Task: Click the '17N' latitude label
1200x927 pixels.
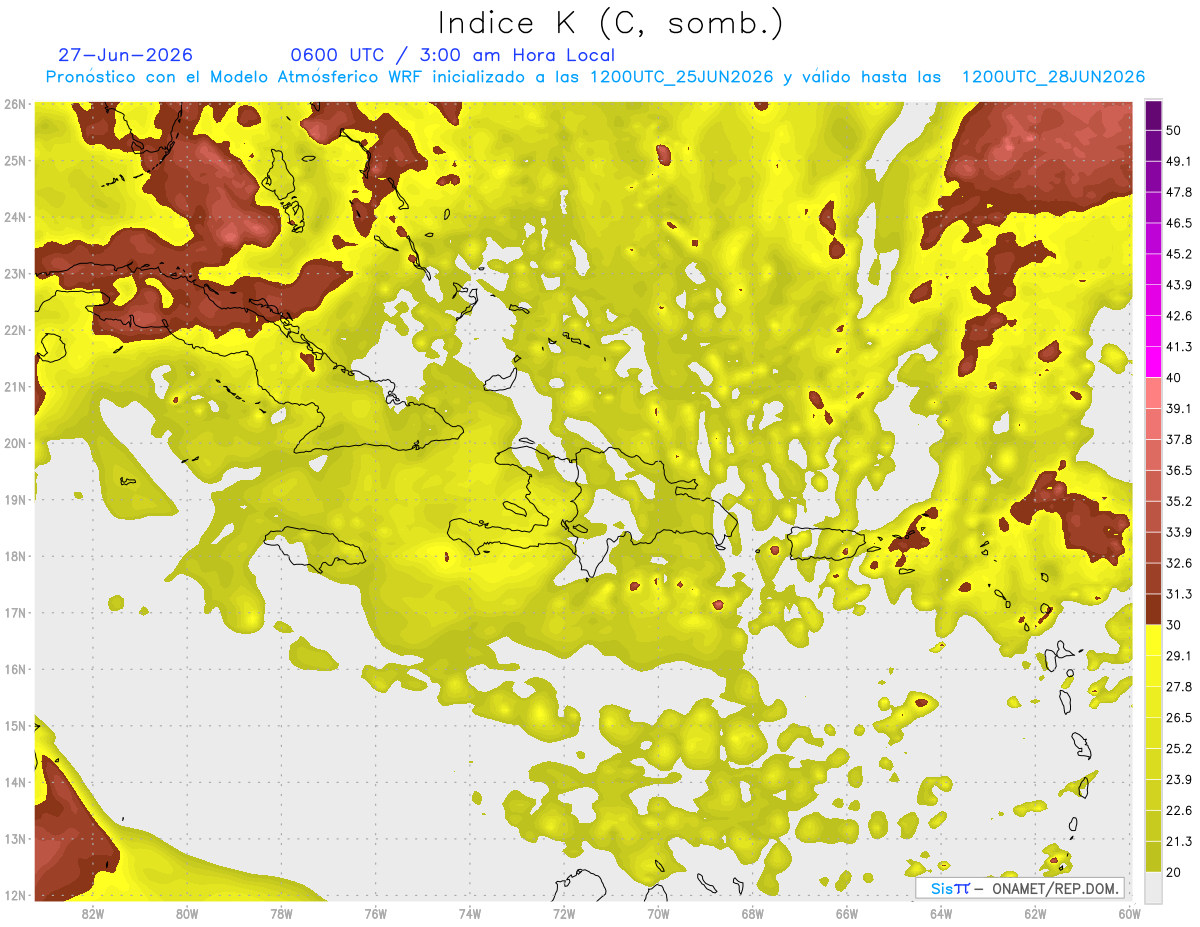Action: point(15,612)
